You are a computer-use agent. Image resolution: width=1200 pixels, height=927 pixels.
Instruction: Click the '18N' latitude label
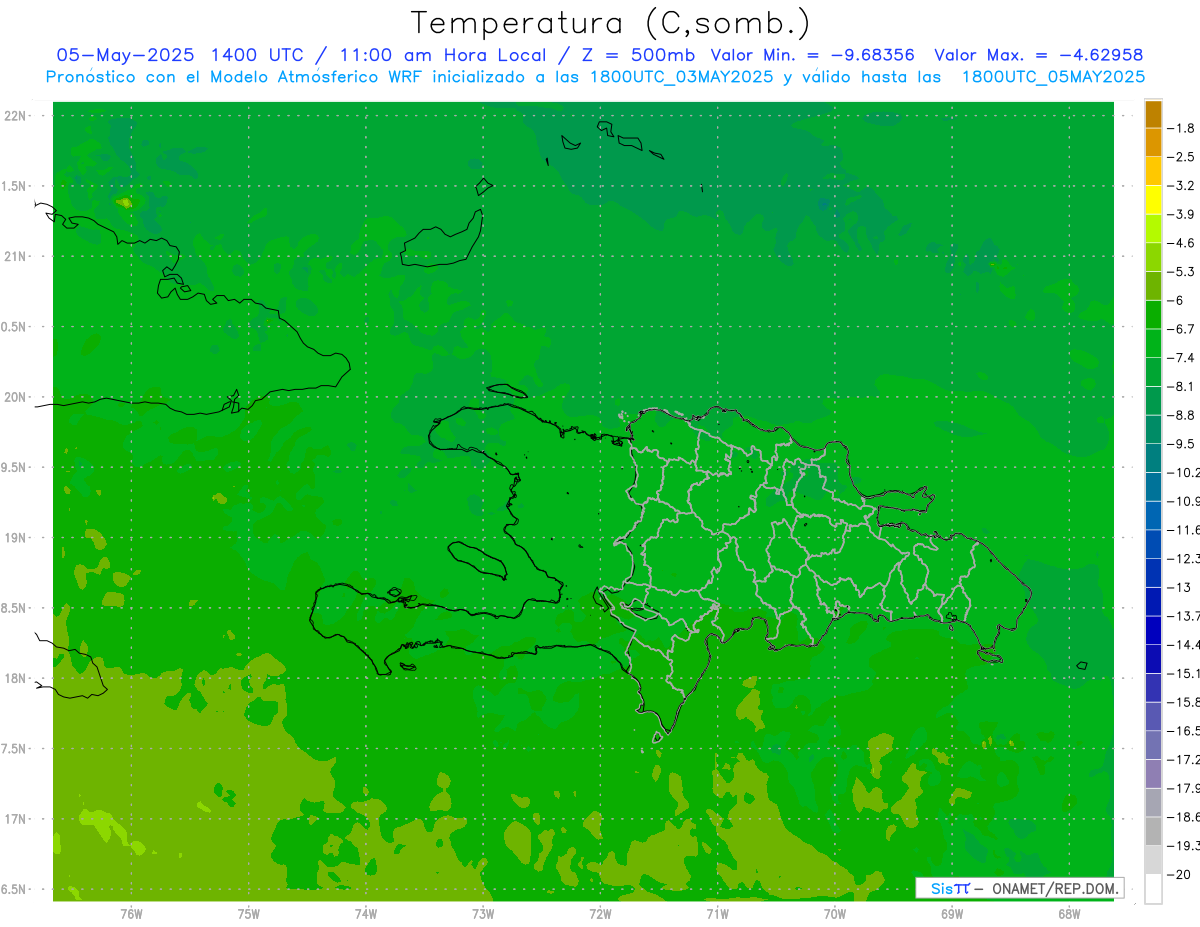click(x=17, y=678)
